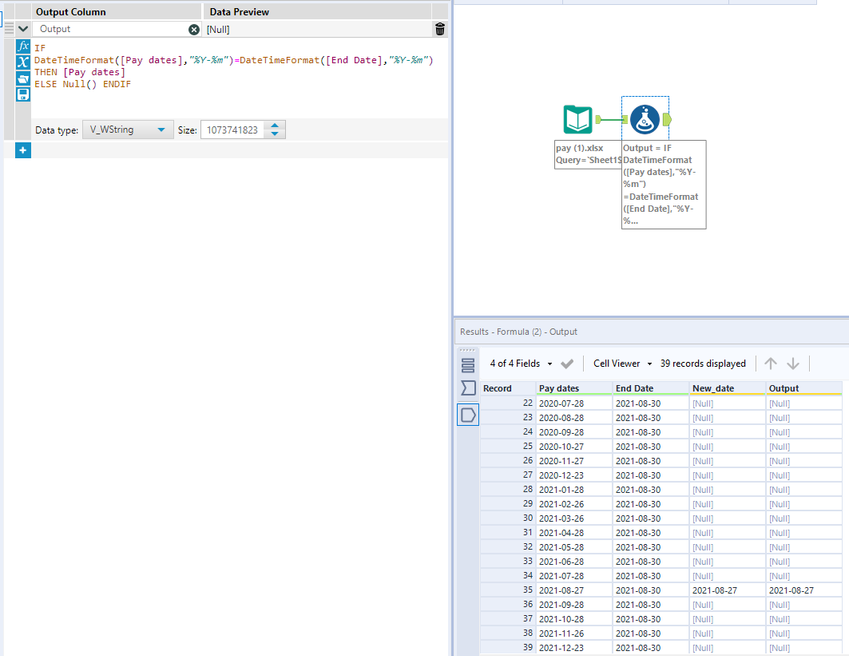The image size is (849, 656).
Task: Select the Formula tool on canvas
Action: coord(644,119)
